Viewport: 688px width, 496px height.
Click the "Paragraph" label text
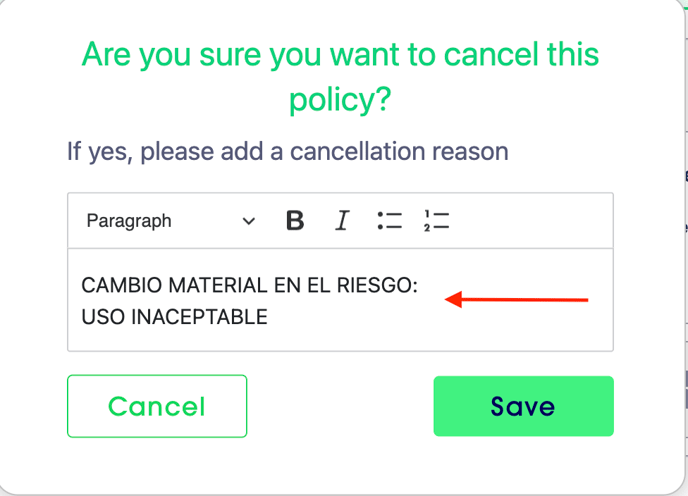point(129,221)
